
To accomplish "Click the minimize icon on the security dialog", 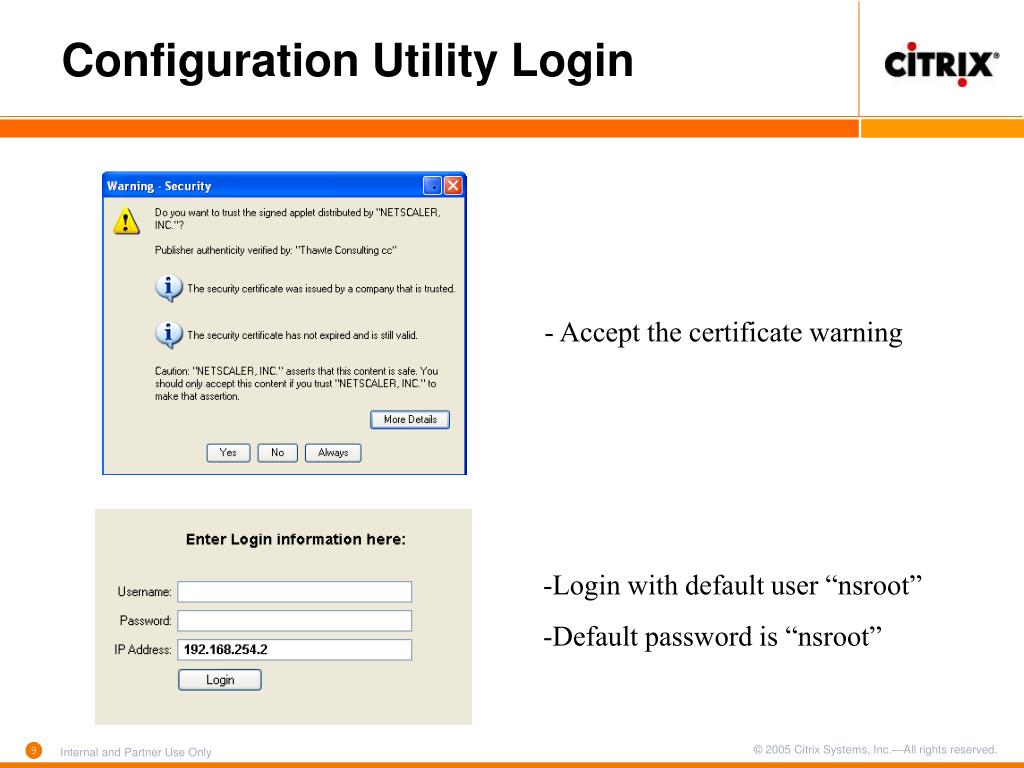I will pos(432,185).
